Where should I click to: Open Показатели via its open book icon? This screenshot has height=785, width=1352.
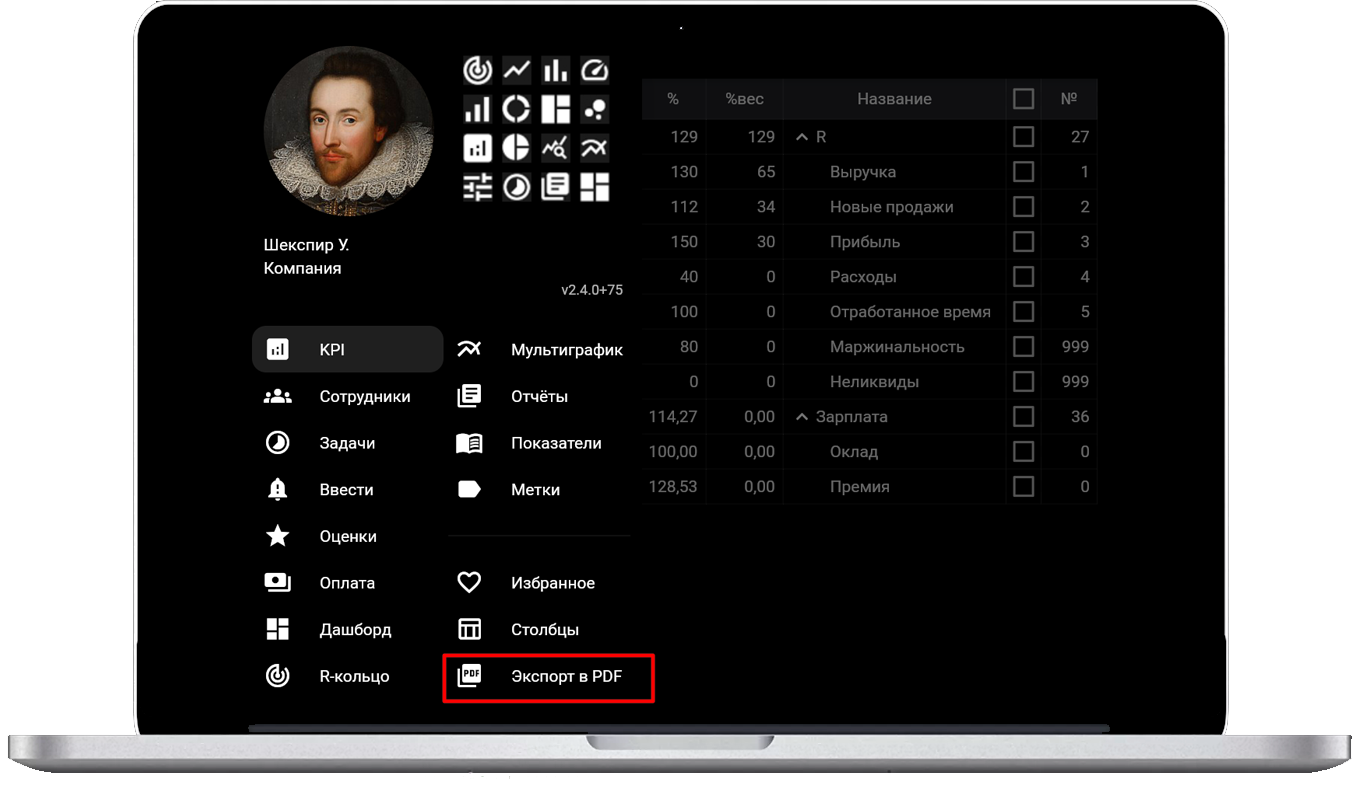469,443
